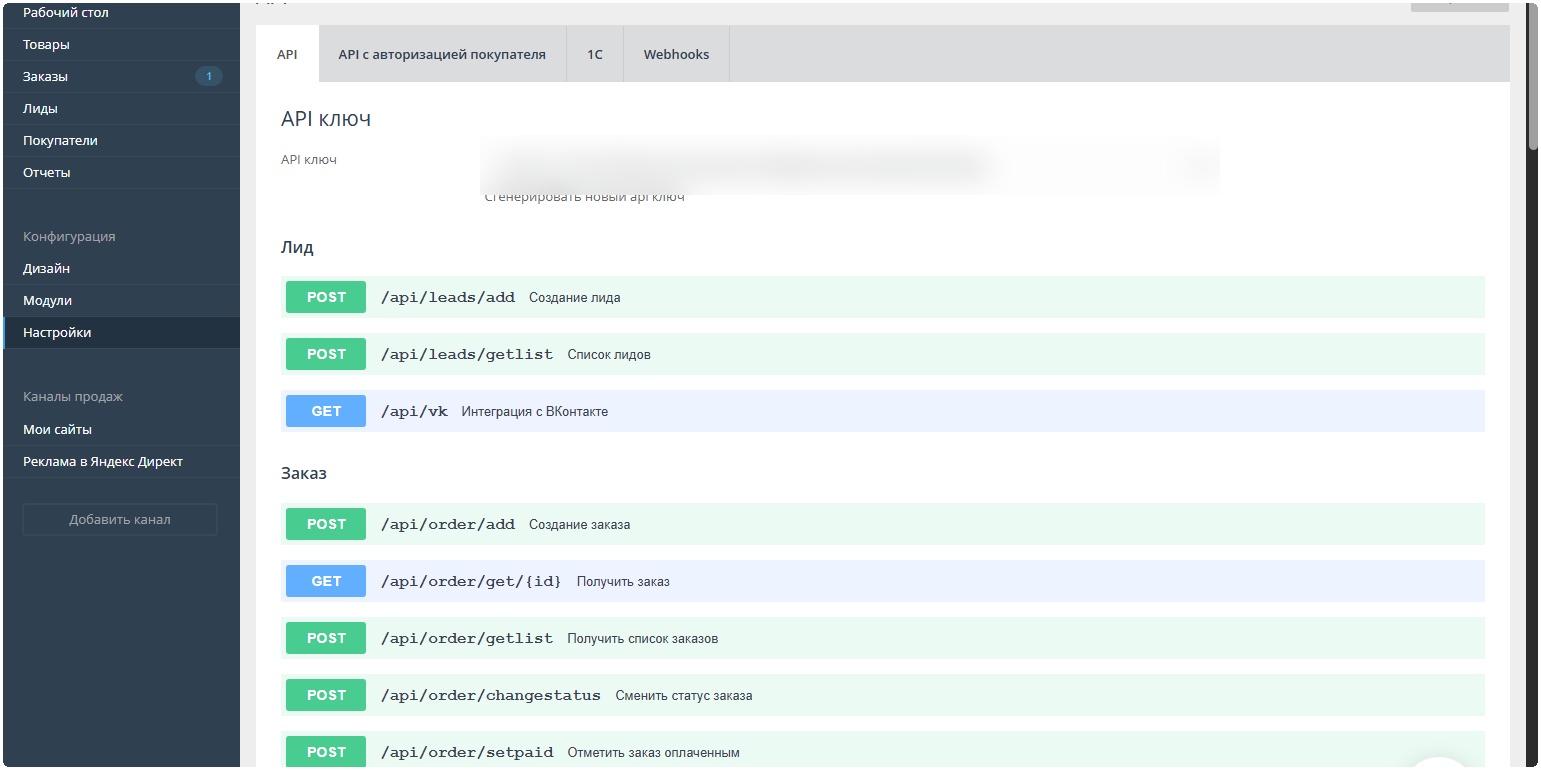This screenshot has width=1541, height=770.
Task: Open the Заказы section in sidebar
Action: pyautogui.click(x=46, y=77)
